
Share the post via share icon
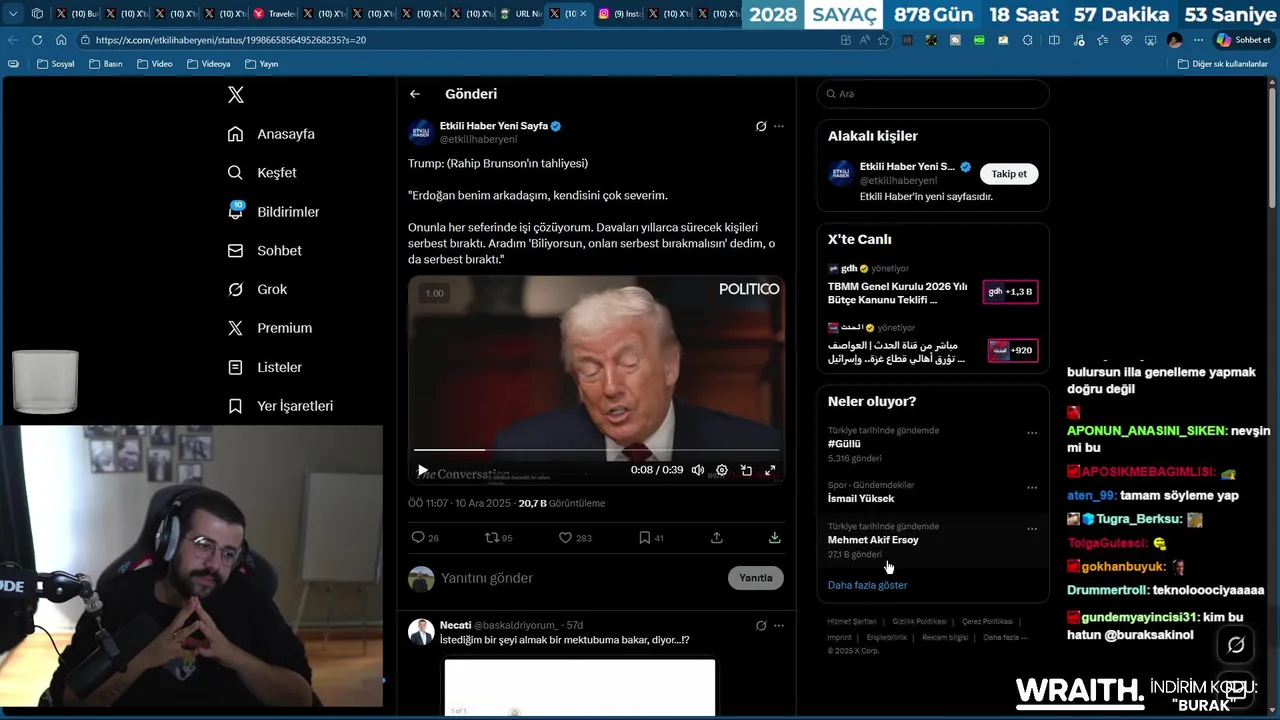pos(717,538)
